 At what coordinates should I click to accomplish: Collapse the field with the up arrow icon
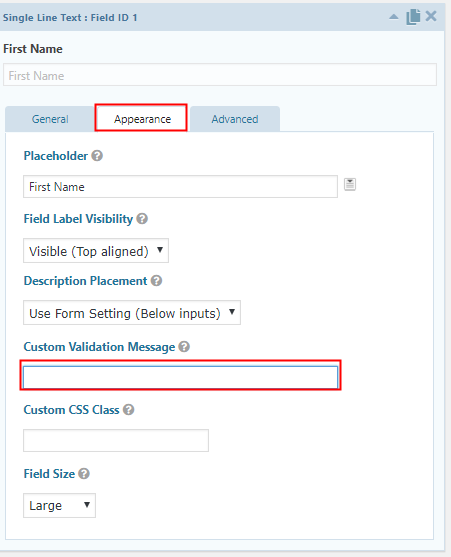pos(393,17)
